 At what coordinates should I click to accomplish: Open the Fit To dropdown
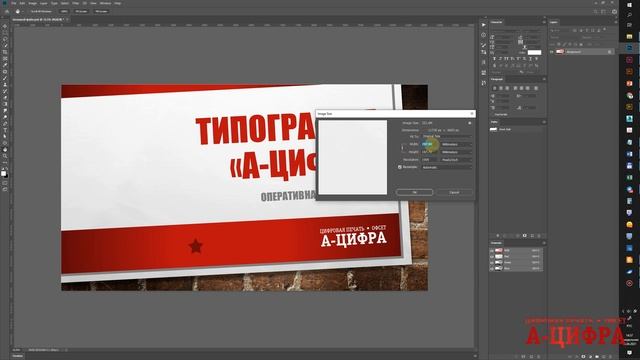pyautogui.click(x=447, y=136)
